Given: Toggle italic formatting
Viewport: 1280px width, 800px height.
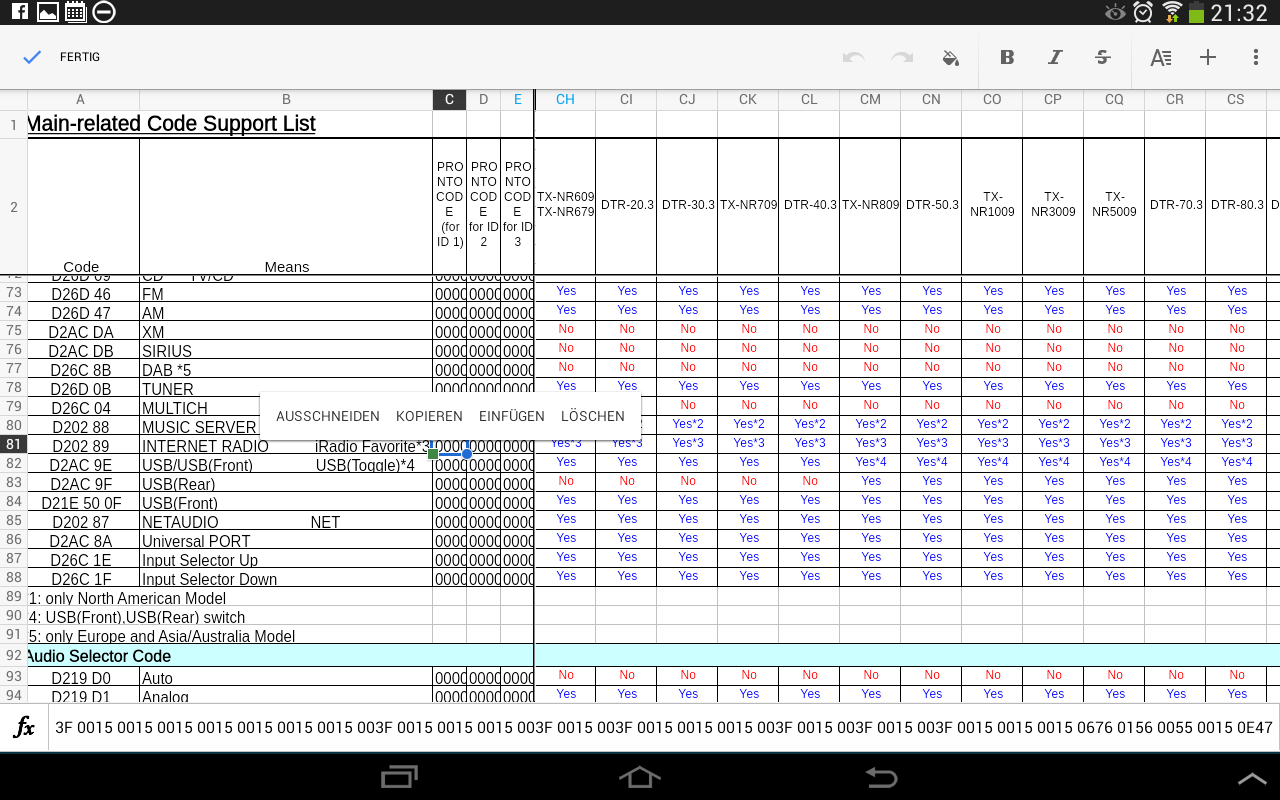Looking at the screenshot, I should 1055,58.
